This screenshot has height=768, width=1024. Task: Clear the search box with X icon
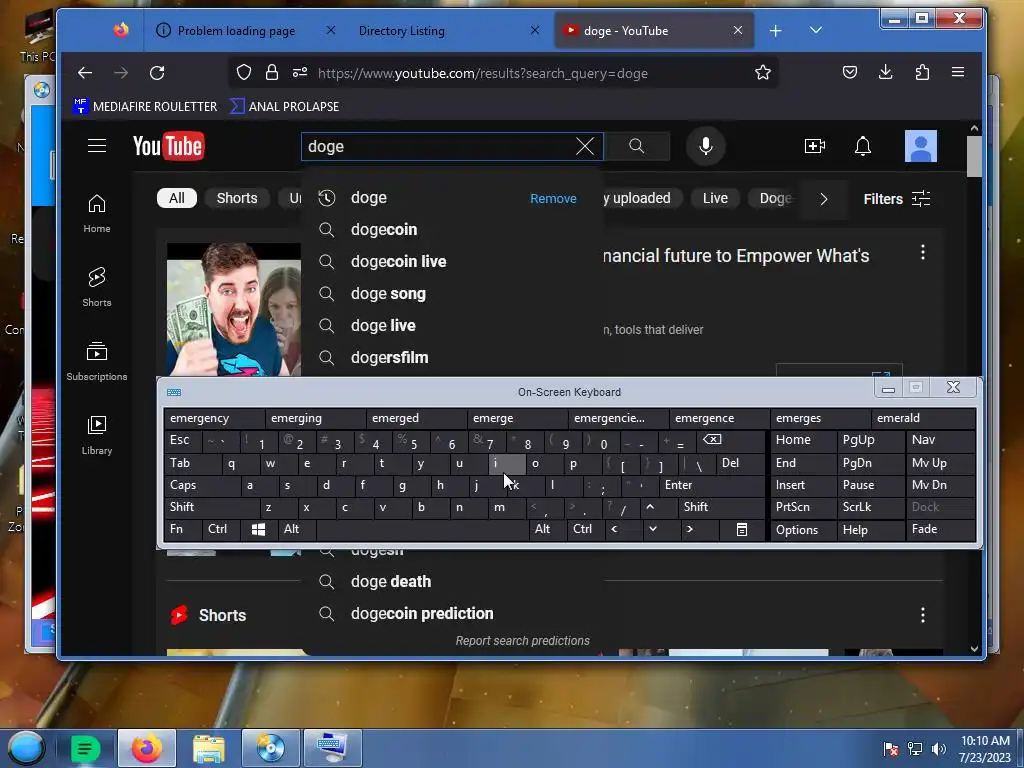tap(584, 146)
